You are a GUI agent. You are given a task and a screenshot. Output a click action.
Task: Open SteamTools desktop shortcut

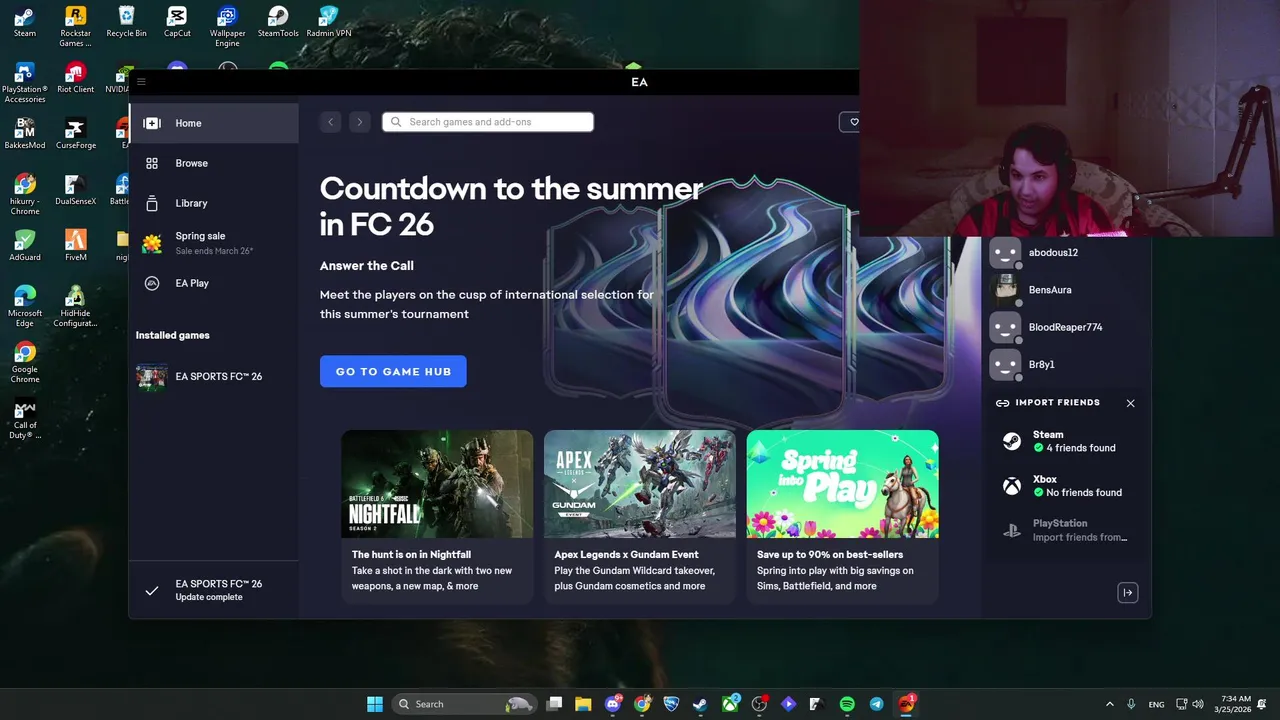point(278,21)
